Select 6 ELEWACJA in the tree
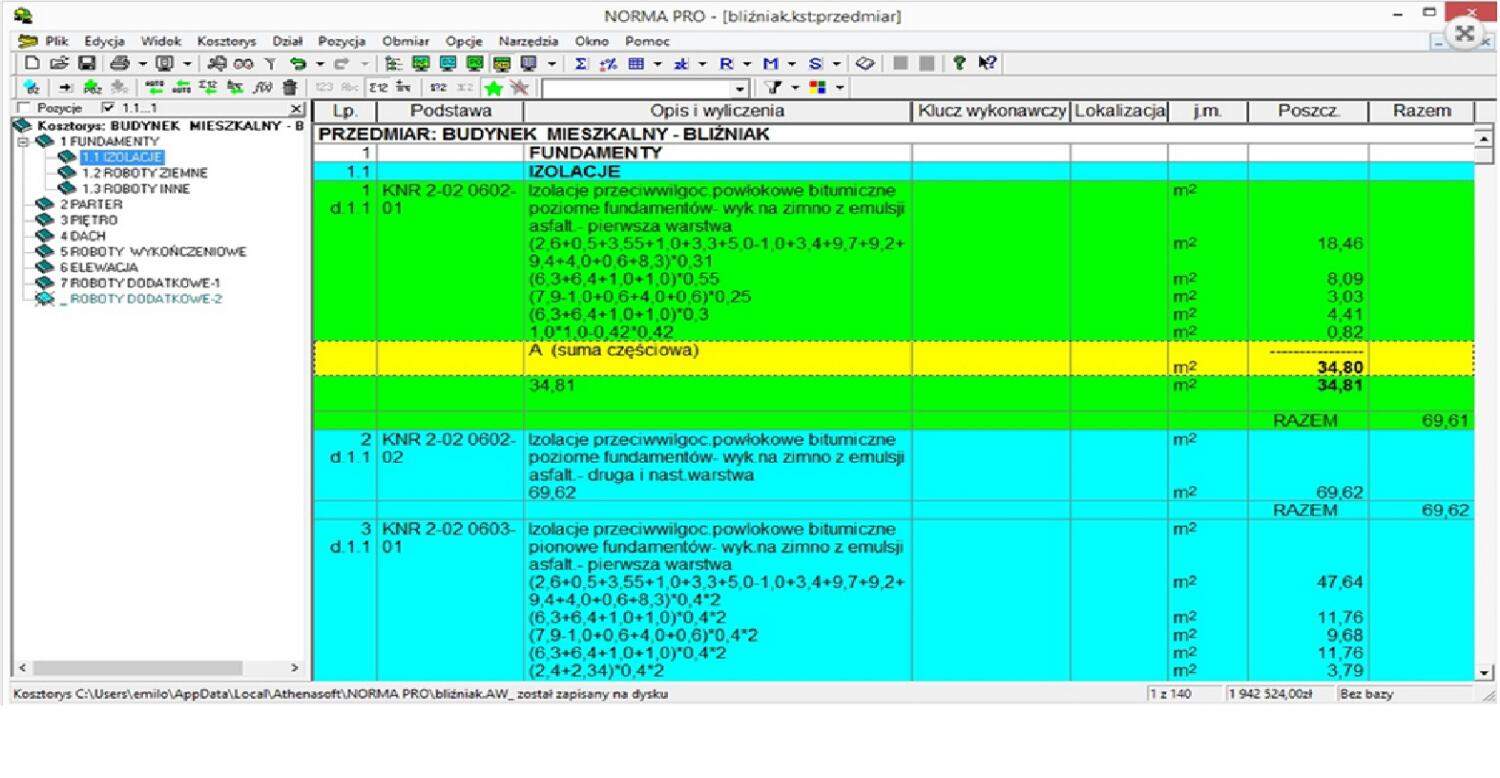Screen dimensions: 1500x778 [98, 267]
